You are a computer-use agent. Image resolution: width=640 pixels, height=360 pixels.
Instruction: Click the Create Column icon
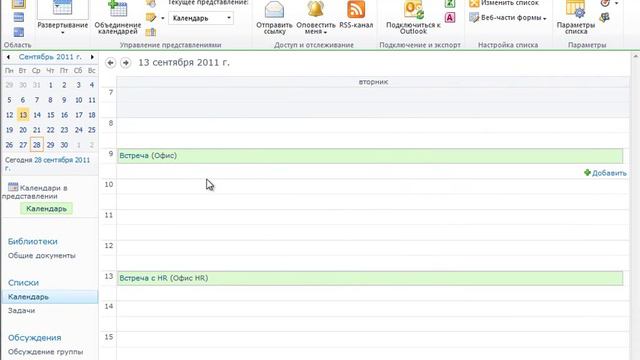pos(151,32)
